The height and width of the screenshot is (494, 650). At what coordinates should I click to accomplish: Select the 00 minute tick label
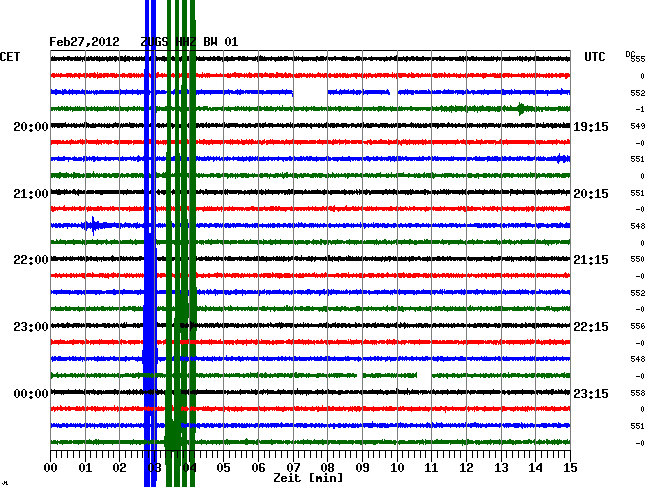click(x=51, y=468)
